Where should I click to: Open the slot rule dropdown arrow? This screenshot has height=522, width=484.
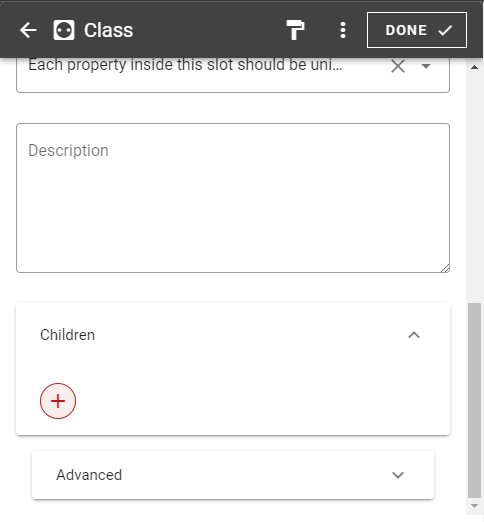click(x=426, y=66)
